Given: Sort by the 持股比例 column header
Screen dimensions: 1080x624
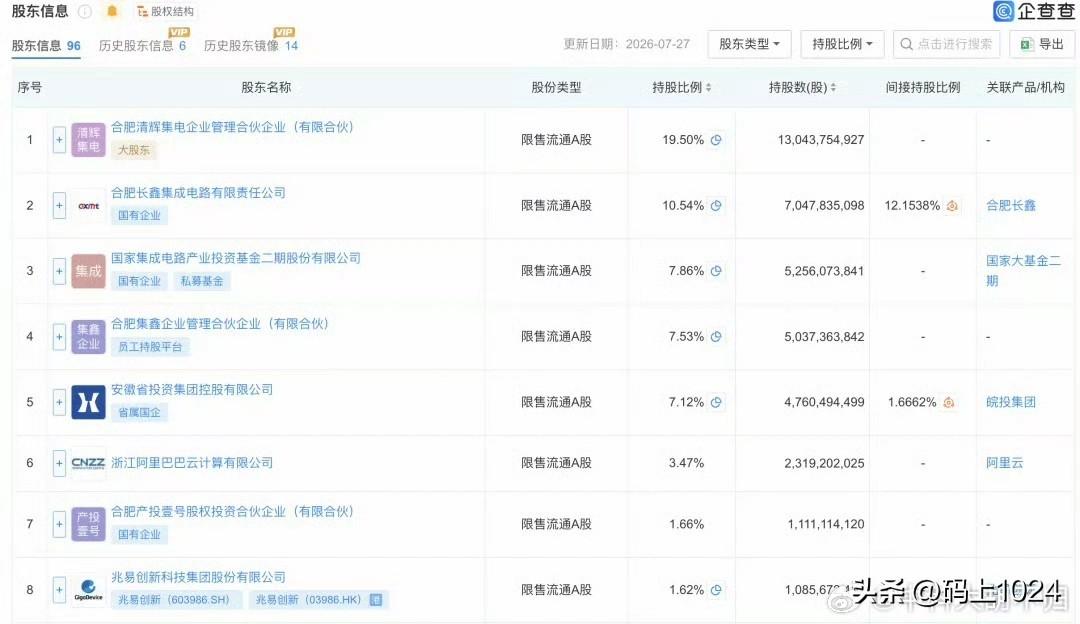Looking at the screenshot, I should (x=682, y=87).
